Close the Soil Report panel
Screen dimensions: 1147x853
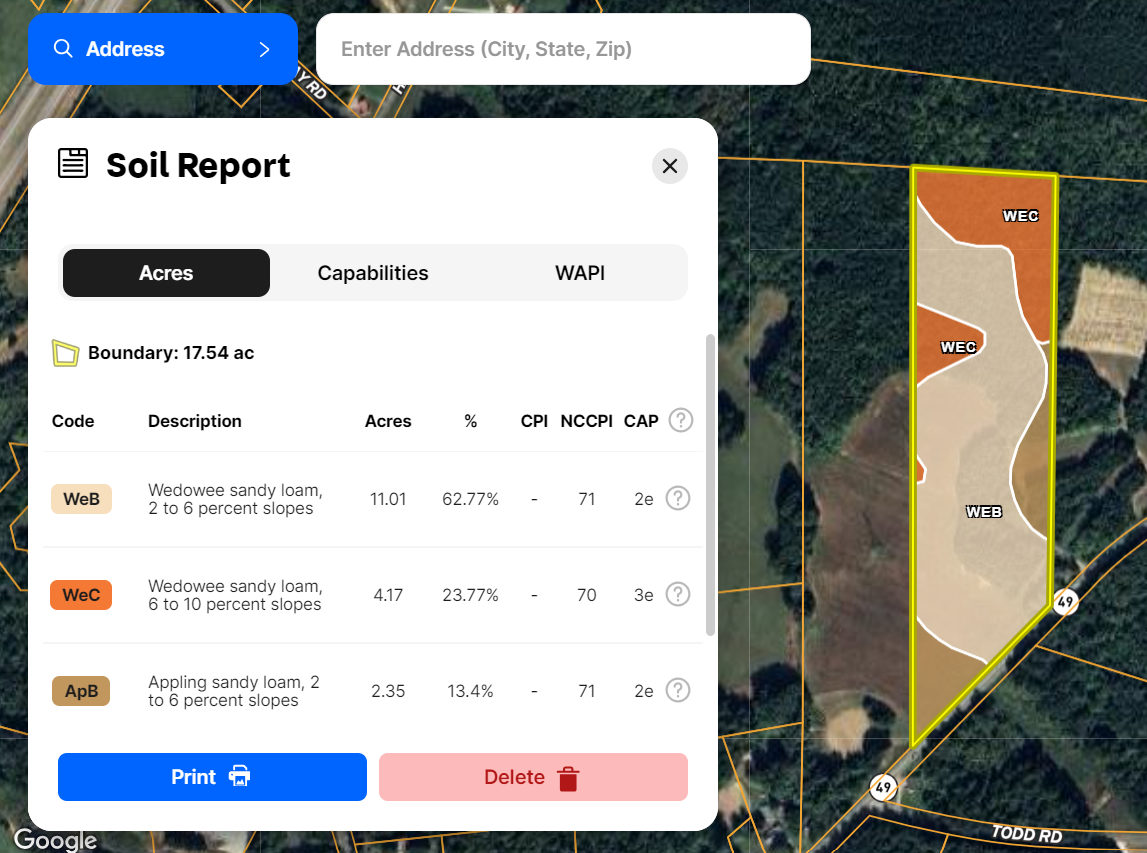[x=669, y=166]
